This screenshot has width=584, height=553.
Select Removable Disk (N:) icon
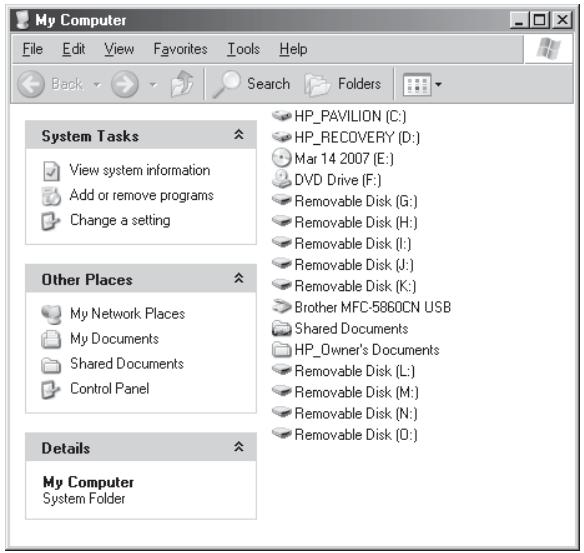[x=282, y=413]
